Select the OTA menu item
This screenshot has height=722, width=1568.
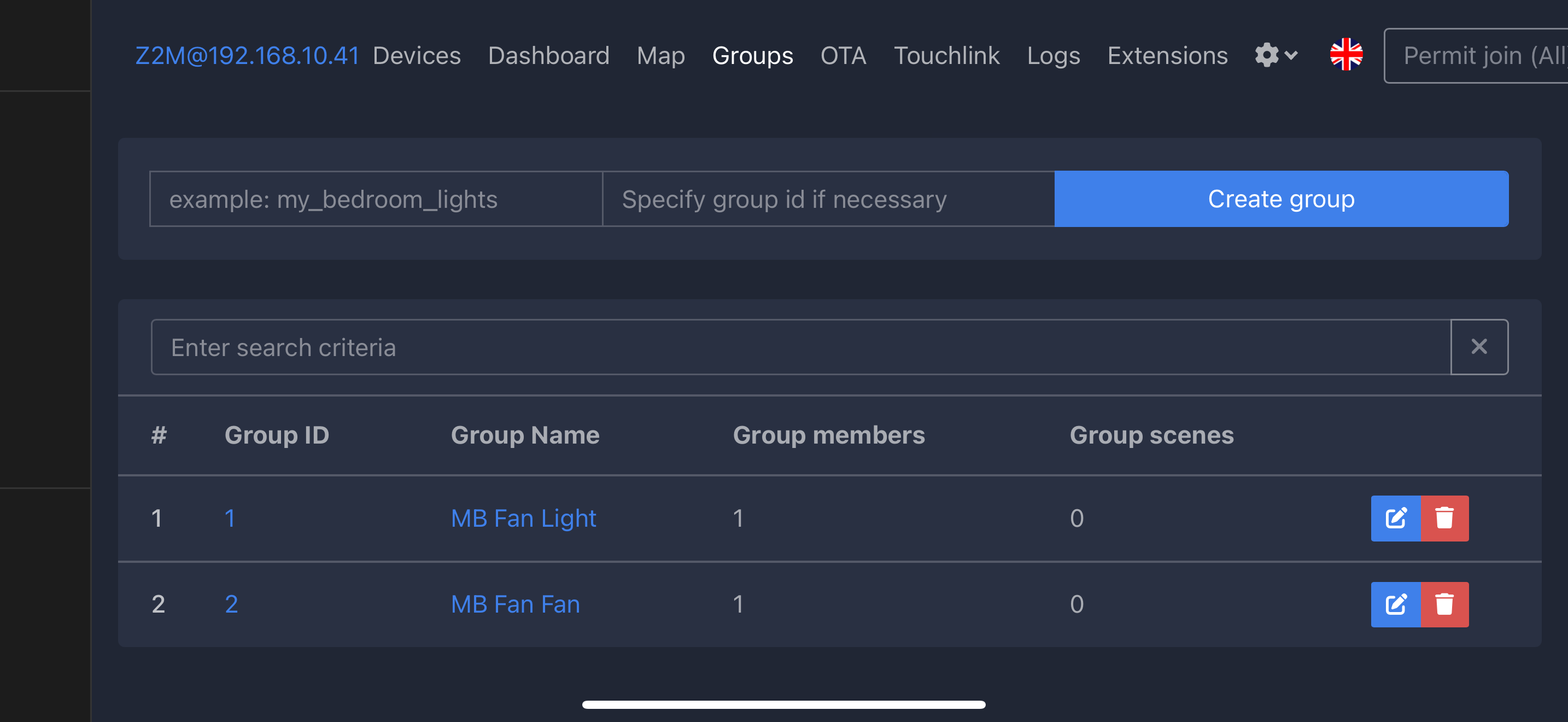[x=843, y=55]
